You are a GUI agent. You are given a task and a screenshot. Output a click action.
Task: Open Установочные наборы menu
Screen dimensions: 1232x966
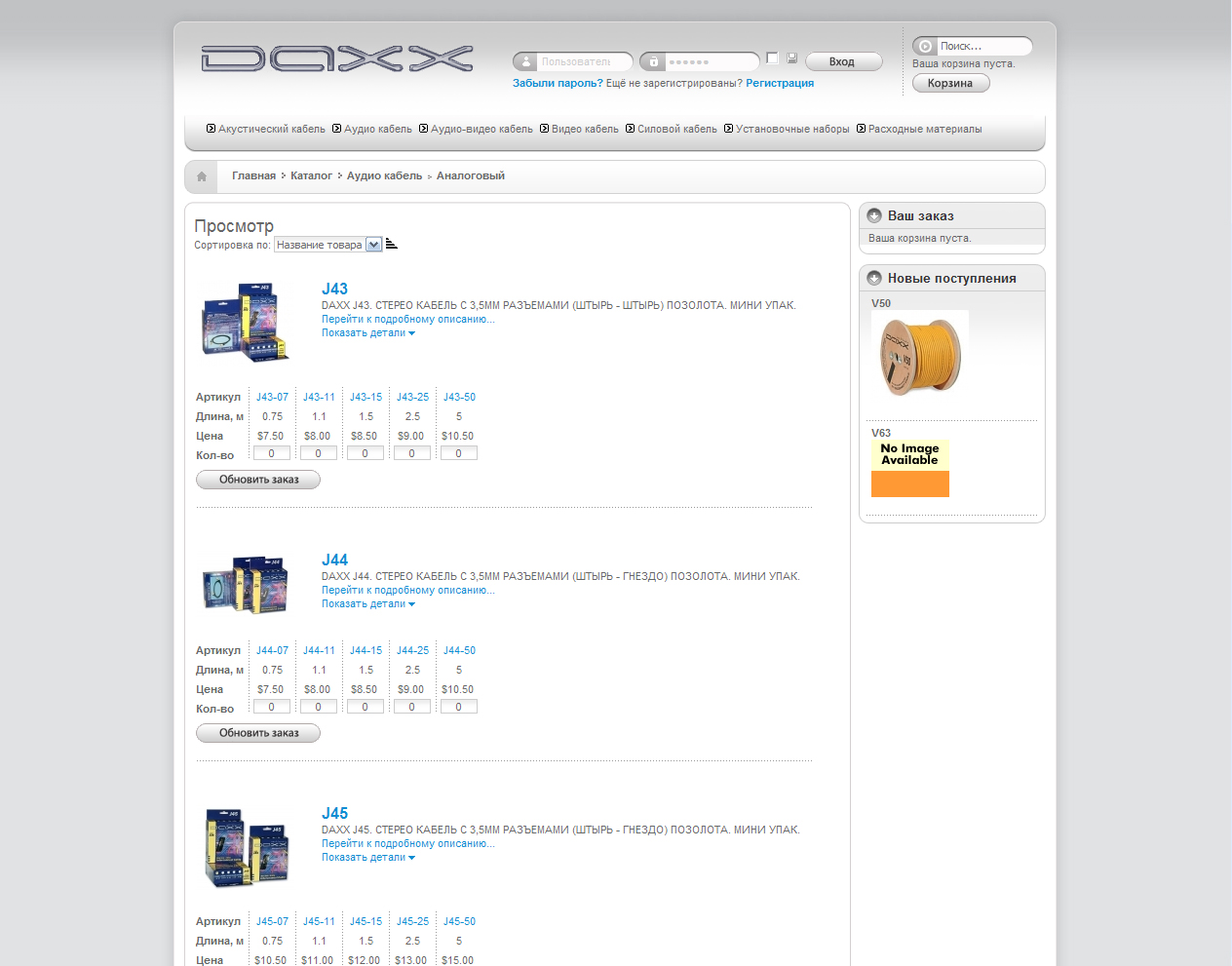(x=792, y=129)
